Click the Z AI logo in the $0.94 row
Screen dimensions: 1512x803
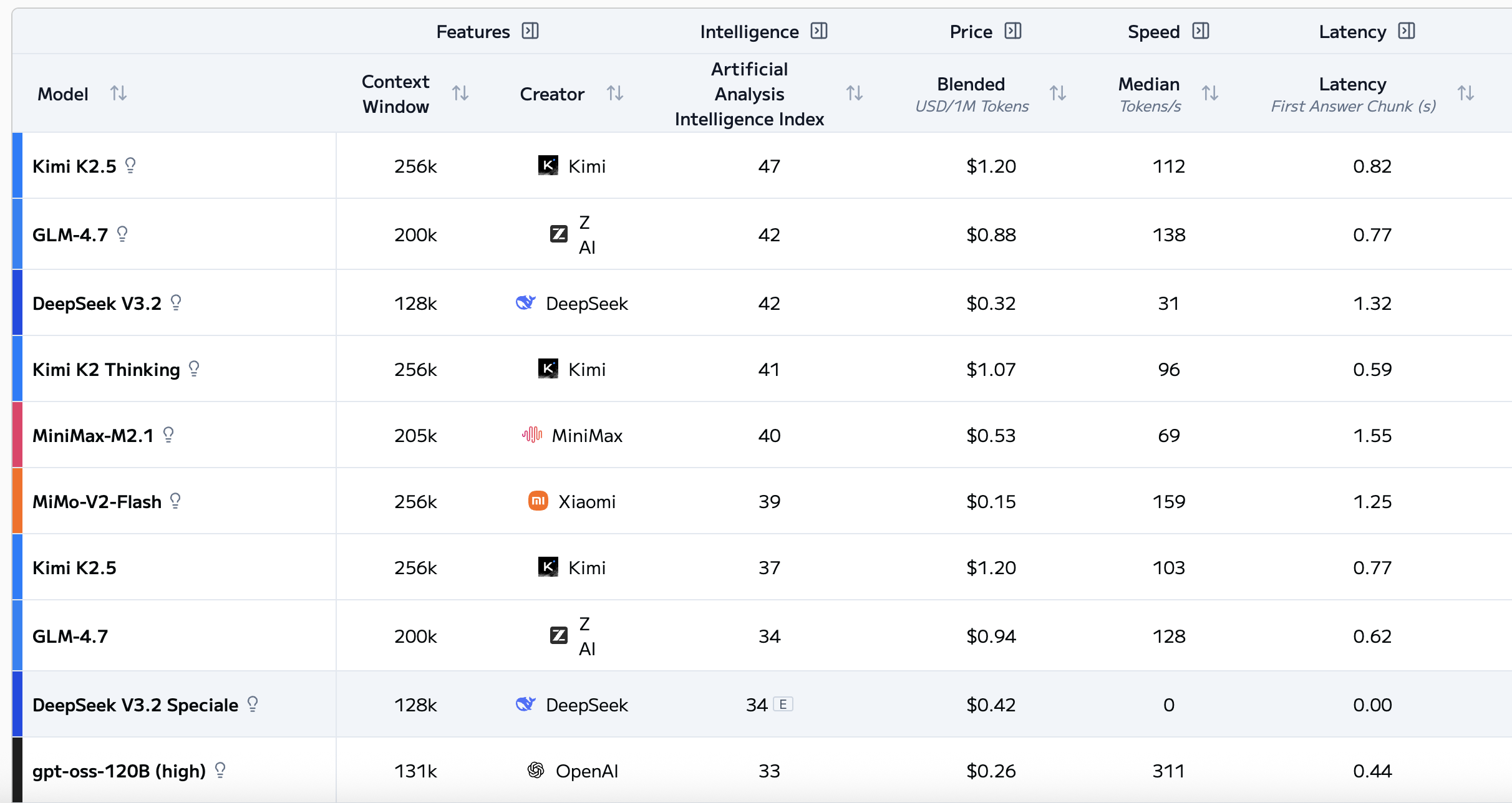pos(559,635)
